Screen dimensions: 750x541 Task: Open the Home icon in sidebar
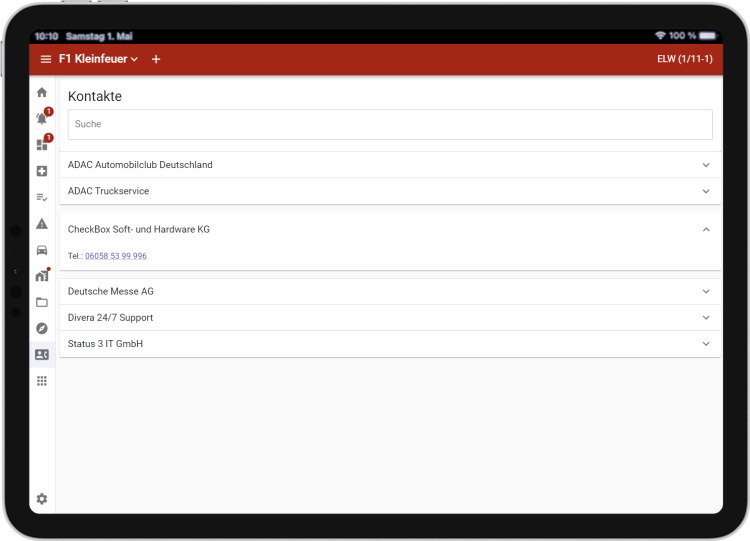tap(42, 92)
